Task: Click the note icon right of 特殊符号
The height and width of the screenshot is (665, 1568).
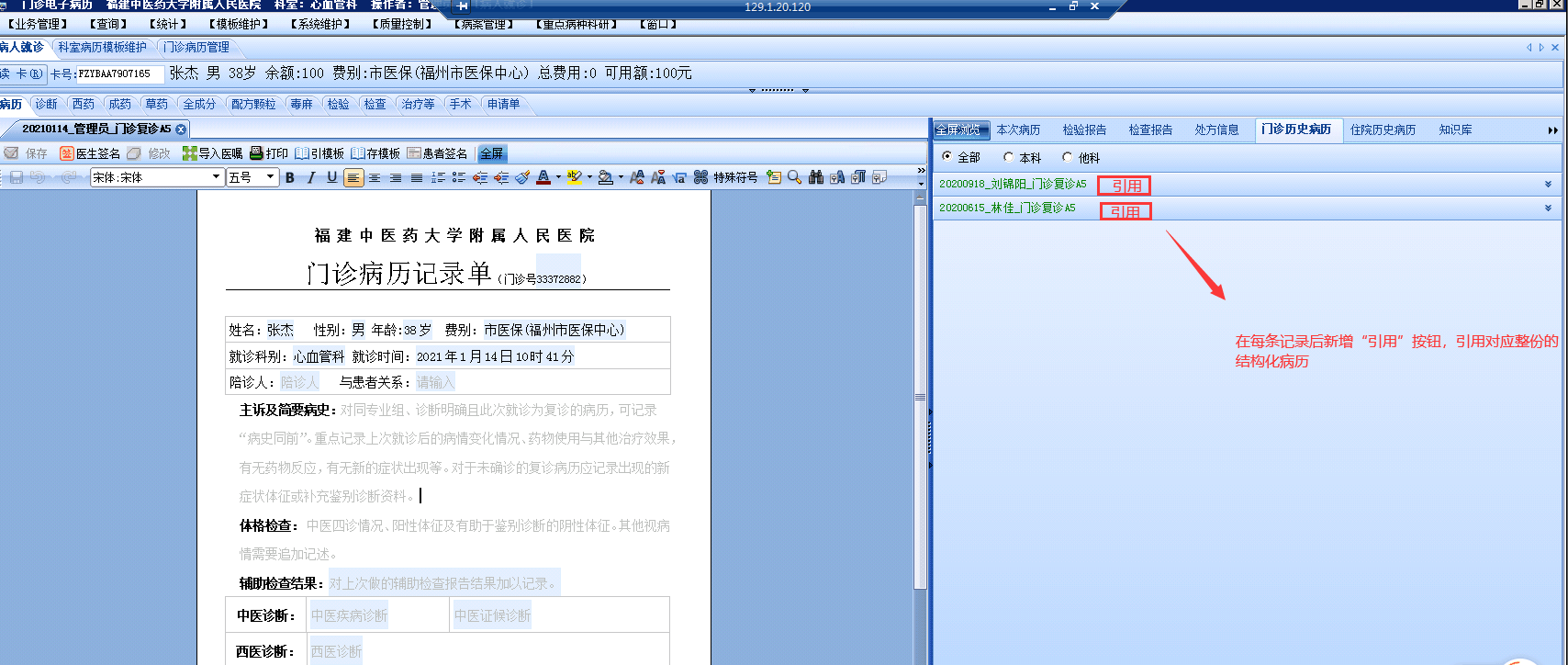Action: click(773, 177)
